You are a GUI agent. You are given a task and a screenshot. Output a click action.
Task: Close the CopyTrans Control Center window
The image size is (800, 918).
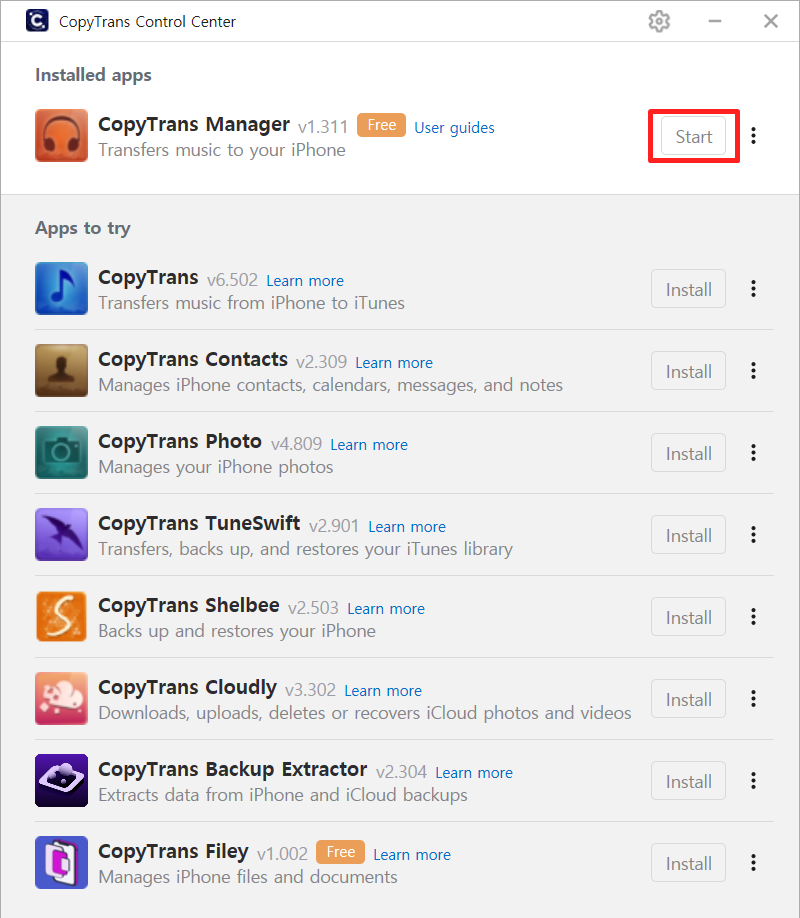771,22
